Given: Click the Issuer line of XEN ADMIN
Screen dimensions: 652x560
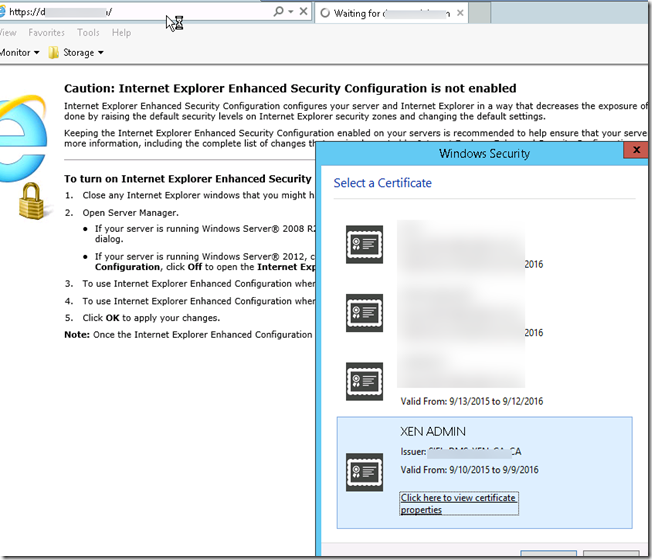Looking at the screenshot, I should coord(461,451).
